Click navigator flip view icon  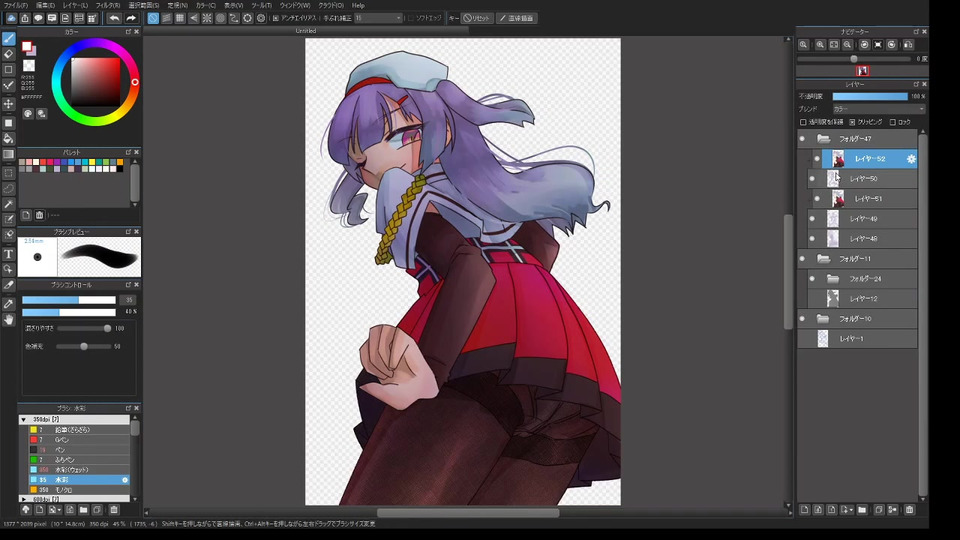908,45
